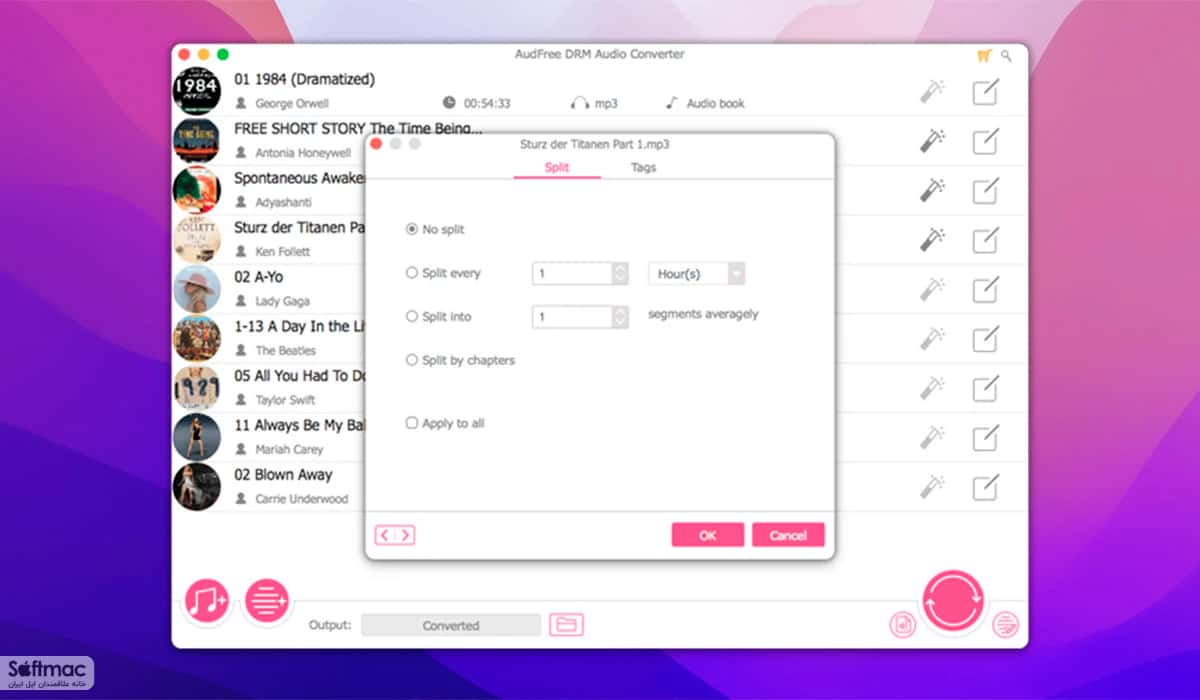The width and height of the screenshot is (1200, 700).
Task: Select the 01 1984 (Dramatized) title
Action: pos(304,79)
